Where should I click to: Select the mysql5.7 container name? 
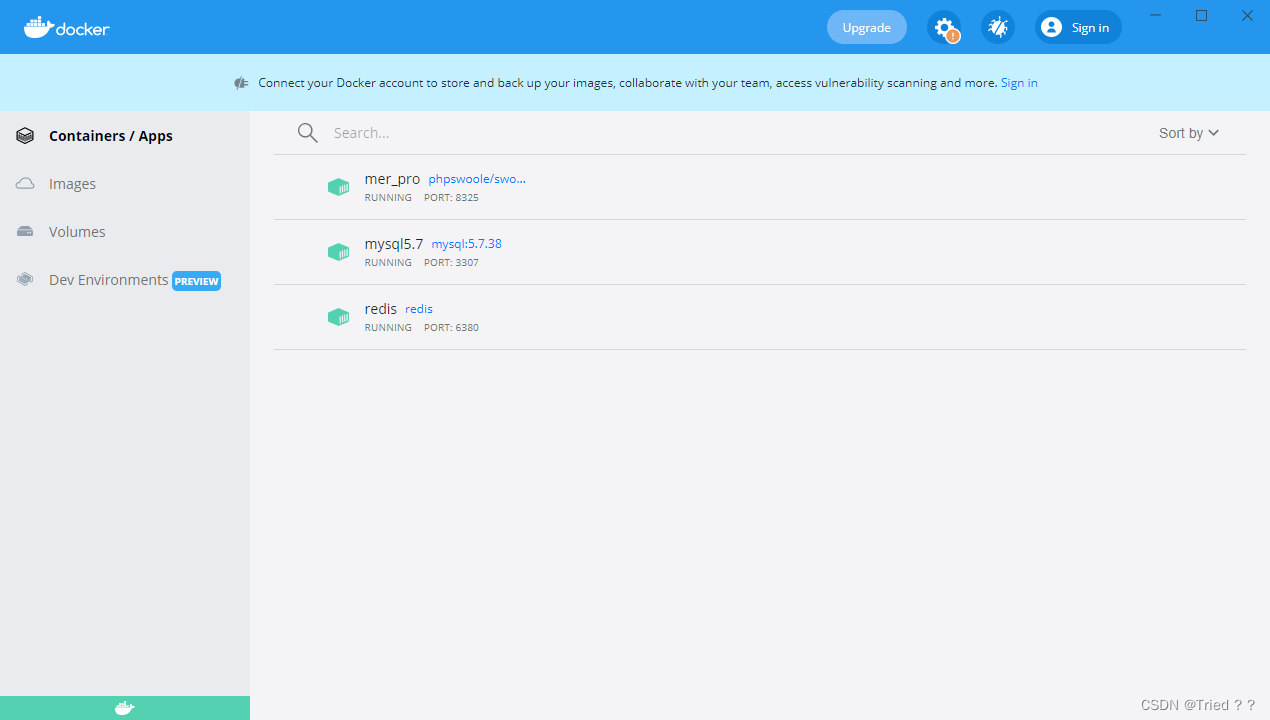(394, 244)
